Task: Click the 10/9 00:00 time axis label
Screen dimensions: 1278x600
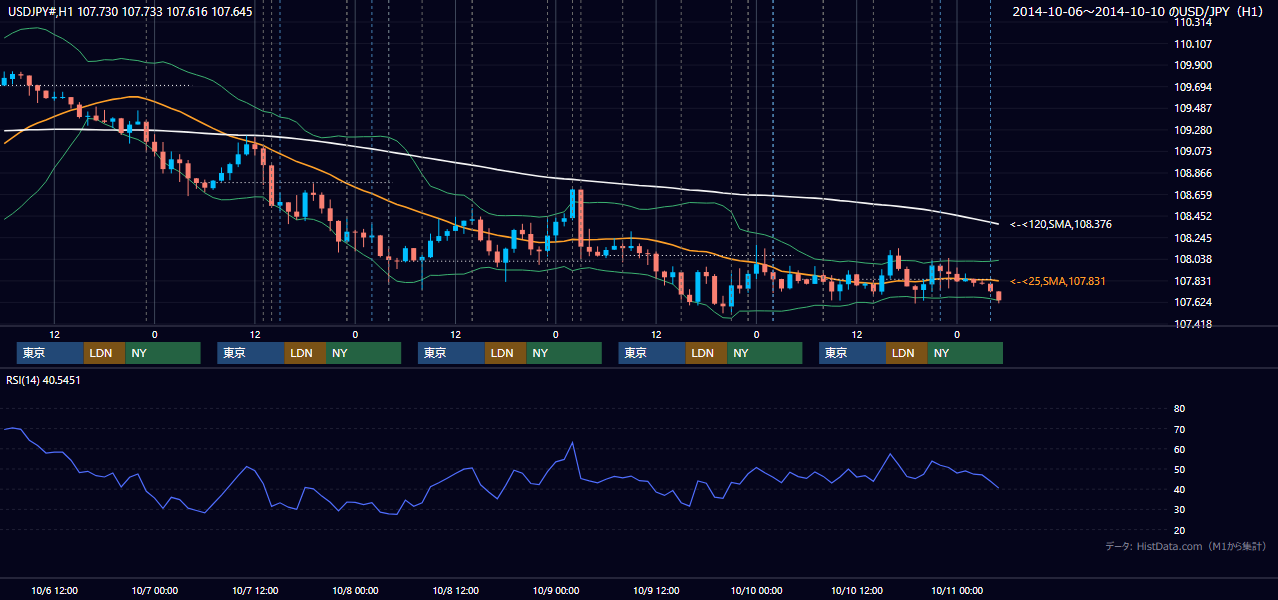Action: click(556, 591)
